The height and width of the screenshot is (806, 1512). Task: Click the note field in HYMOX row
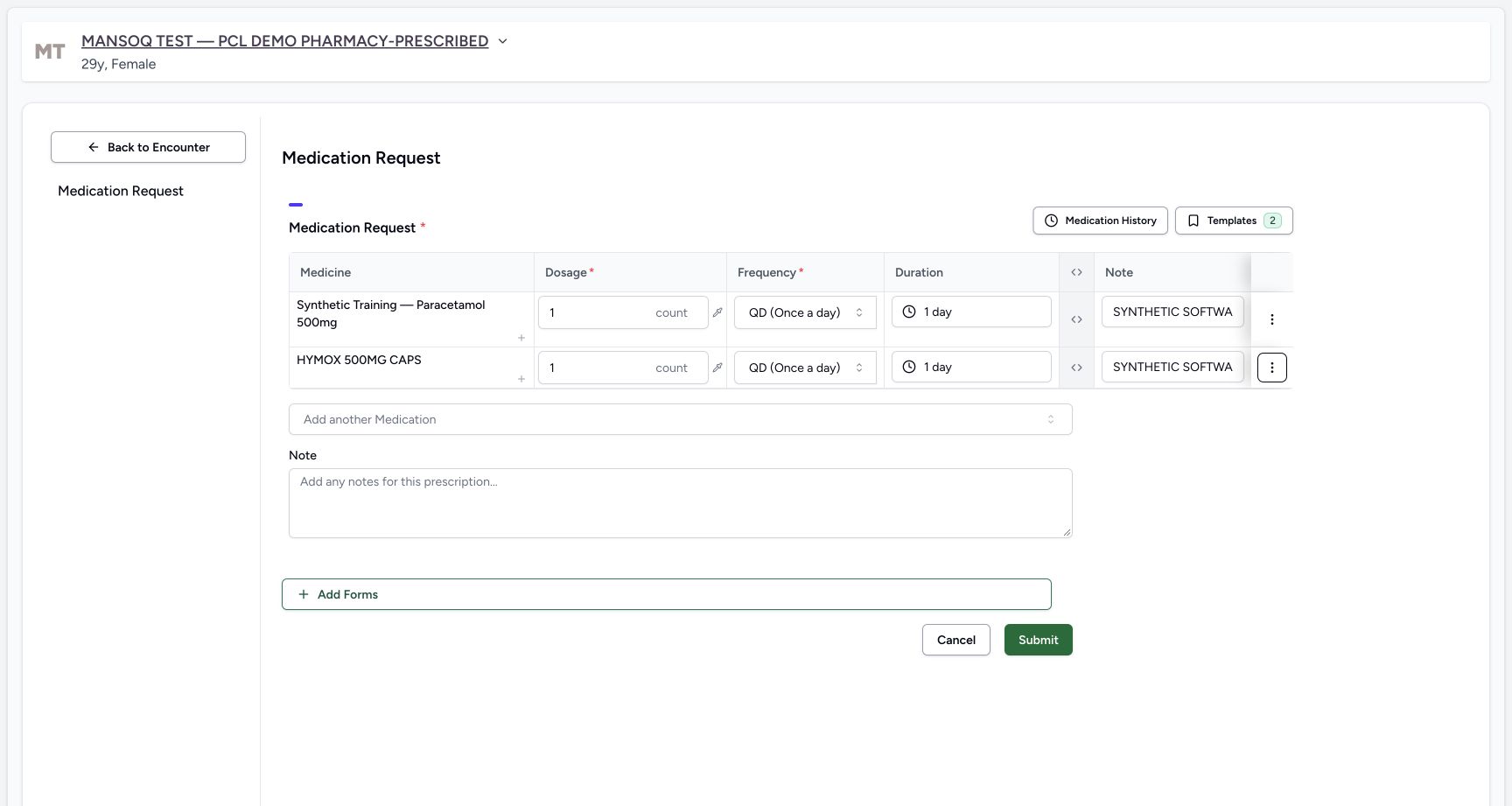pyautogui.click(x=1172, y=367)
